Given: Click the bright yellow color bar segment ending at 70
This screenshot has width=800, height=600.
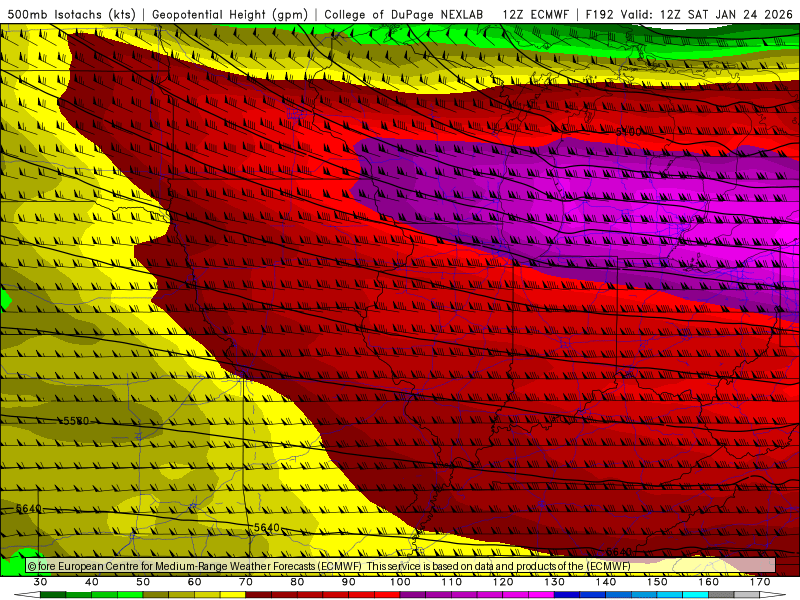Looking at the screenshot, I should [x=233, y=595].
